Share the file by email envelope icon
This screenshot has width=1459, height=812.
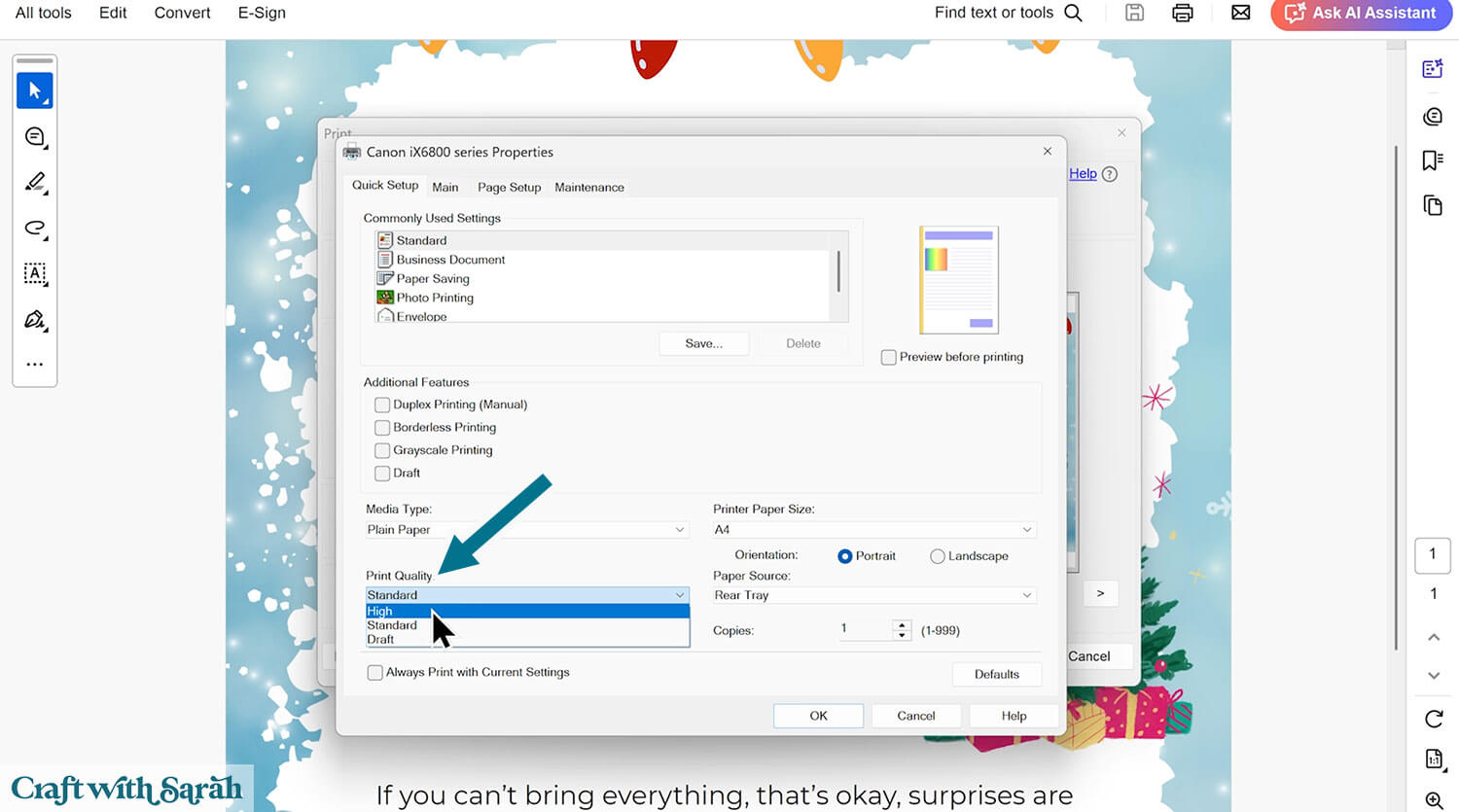click(1241, 13)
